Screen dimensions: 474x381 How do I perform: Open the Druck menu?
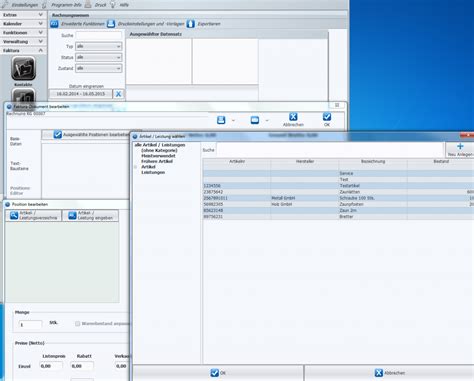100,5
